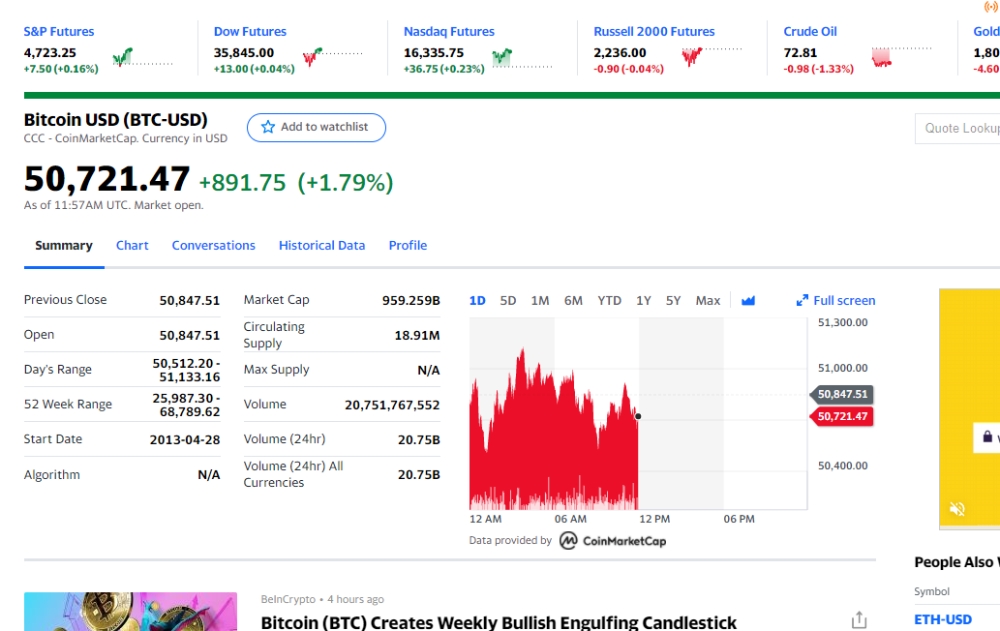The image size is (1000, 631).
Task: Open Russell 2000 Futures mini sparkline chart
Action: [712, 57]
